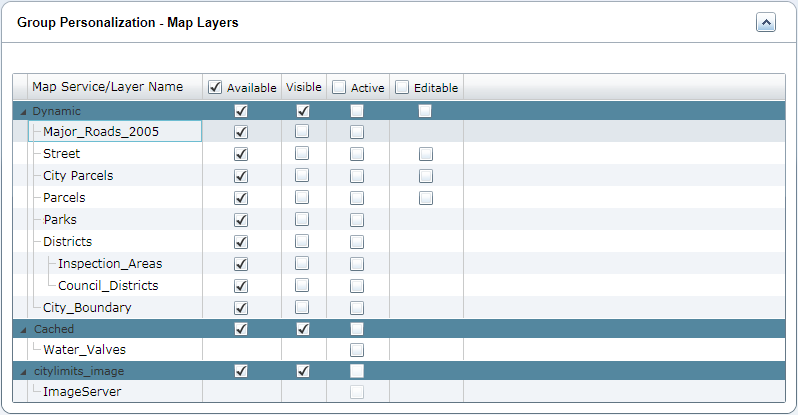Check Visible for Major_Roads_2005
Viewport: 798px width, 415px height.
coord(302,132)
